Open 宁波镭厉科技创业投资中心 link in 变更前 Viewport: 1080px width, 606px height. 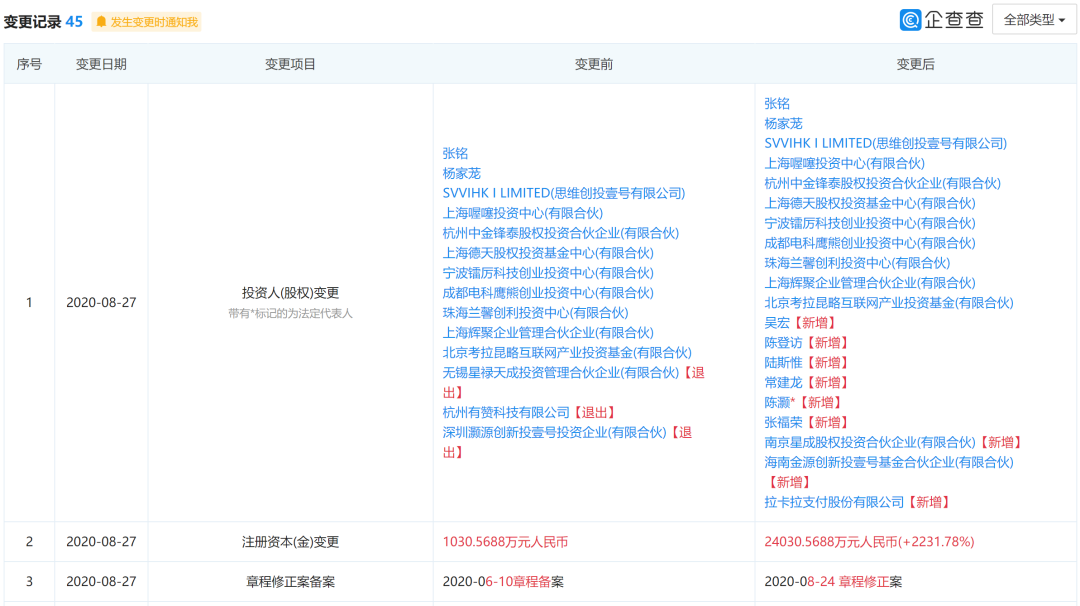[x=548, y=273]
